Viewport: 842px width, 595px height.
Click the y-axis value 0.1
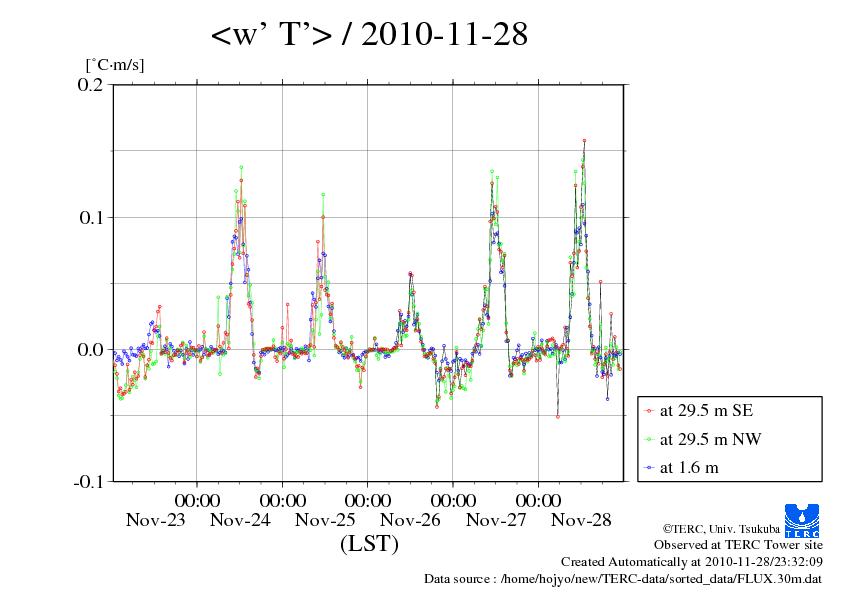[91, 217]
